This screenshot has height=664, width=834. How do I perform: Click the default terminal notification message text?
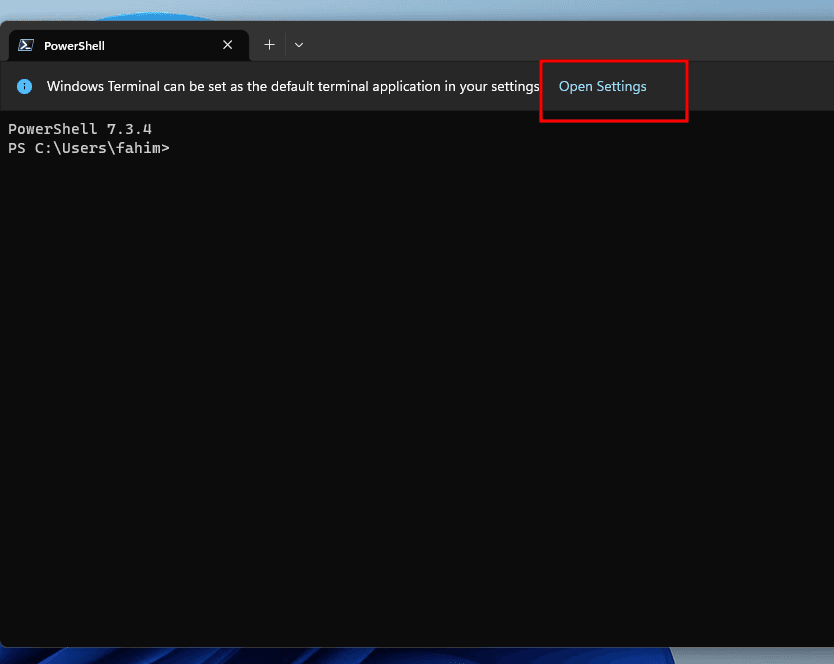coord(293,86)
